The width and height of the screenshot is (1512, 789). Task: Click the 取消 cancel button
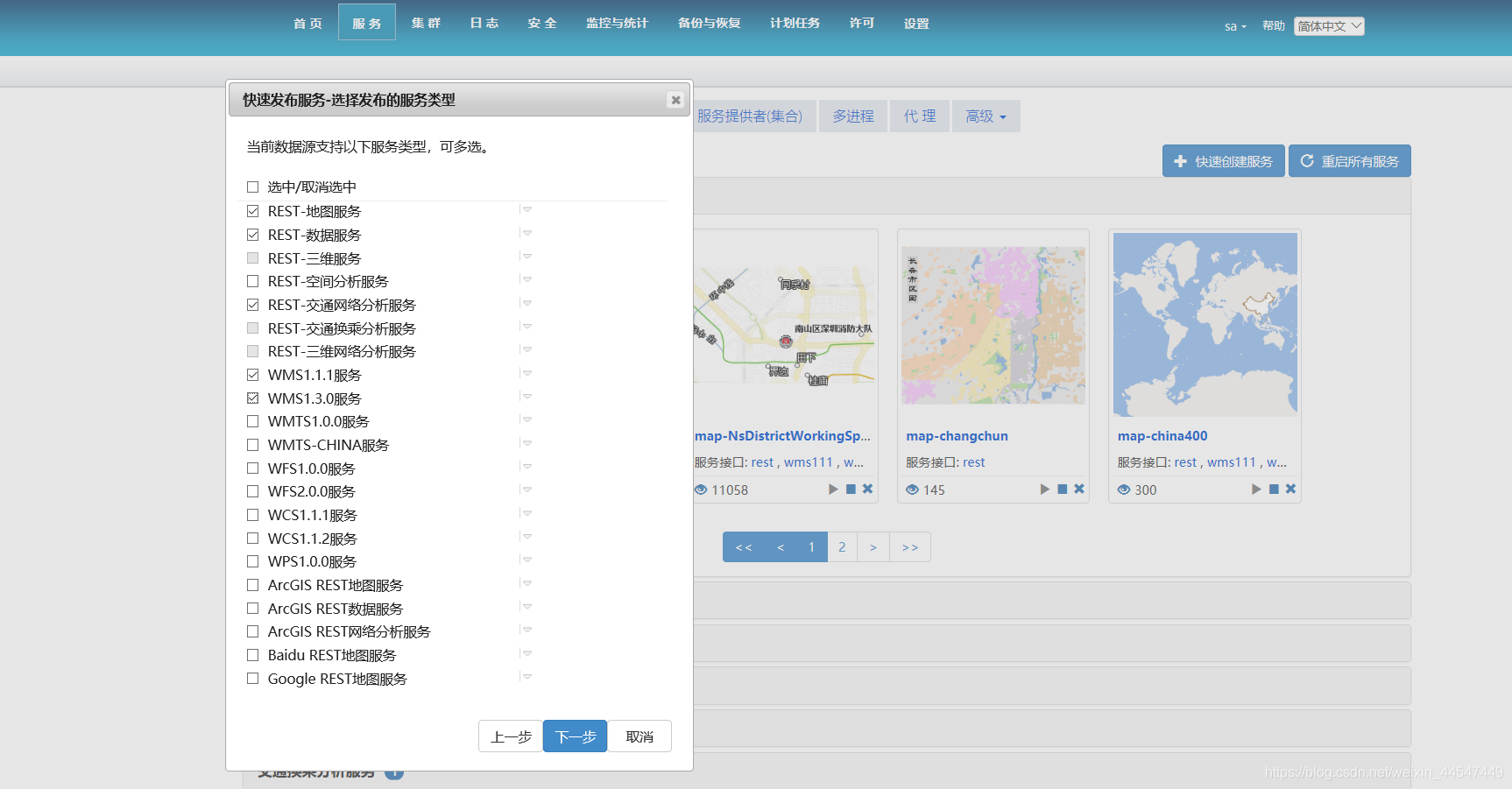[639, 736]
